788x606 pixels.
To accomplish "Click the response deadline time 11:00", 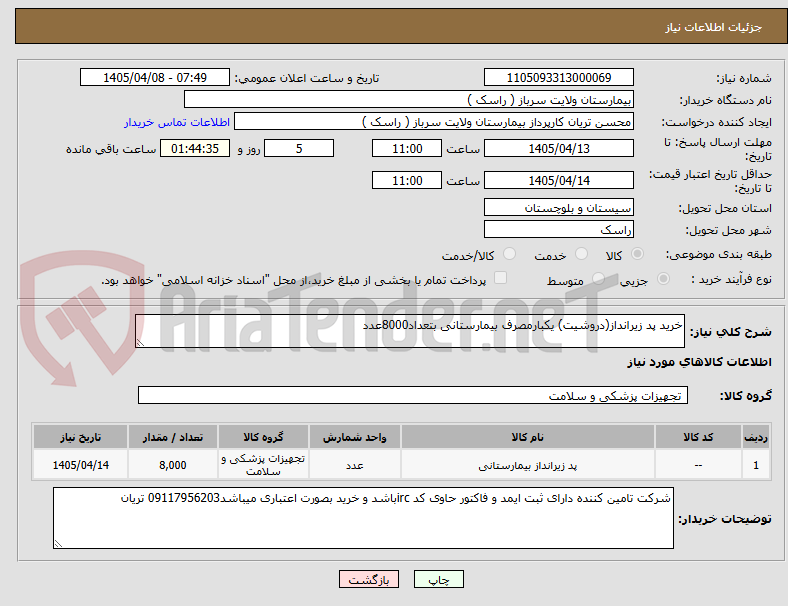I will (x=407, y=148).
